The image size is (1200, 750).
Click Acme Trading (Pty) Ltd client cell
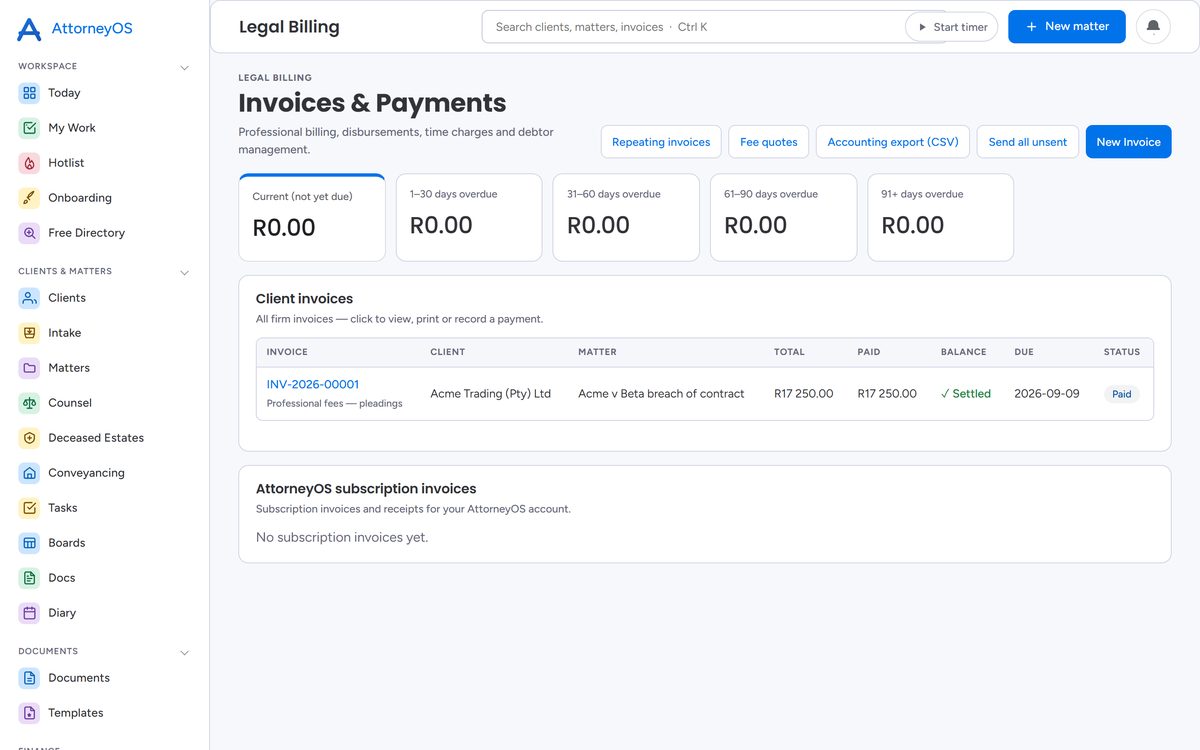[490, 394]
